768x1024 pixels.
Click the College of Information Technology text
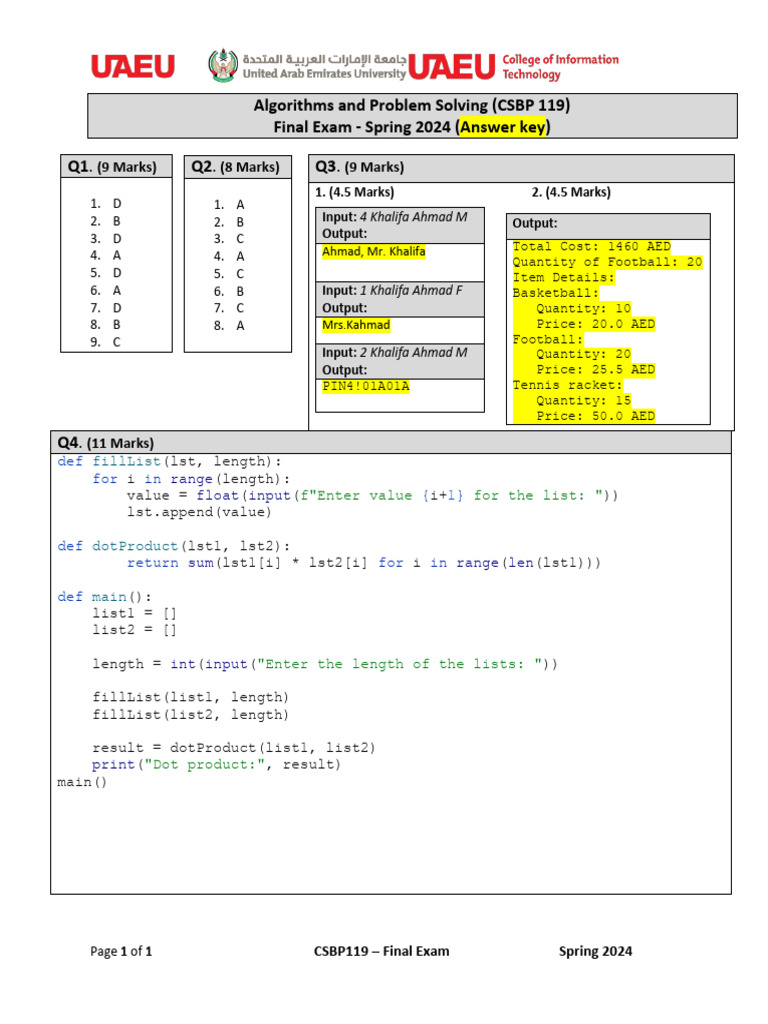click(x=560, y=67)
